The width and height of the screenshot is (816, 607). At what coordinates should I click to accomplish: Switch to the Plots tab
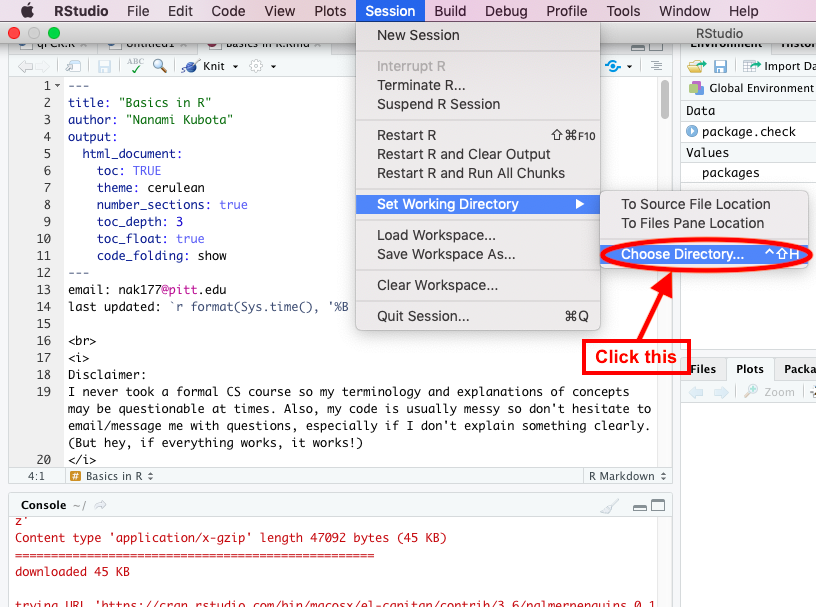pos(749,369)
